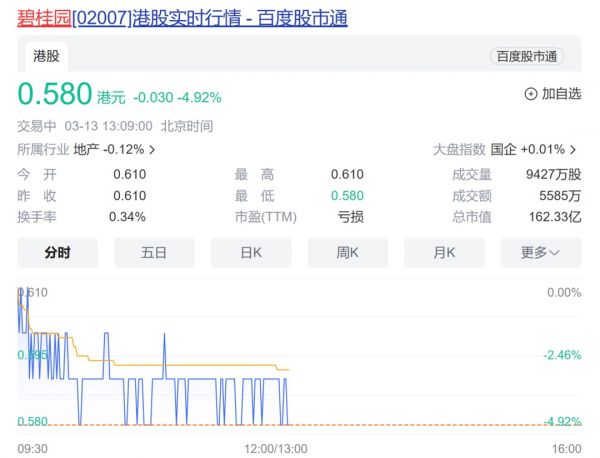This screenshot has width=600, height=458.
Task: Click the 昨收 value 0.610
Action: [130, 196]
